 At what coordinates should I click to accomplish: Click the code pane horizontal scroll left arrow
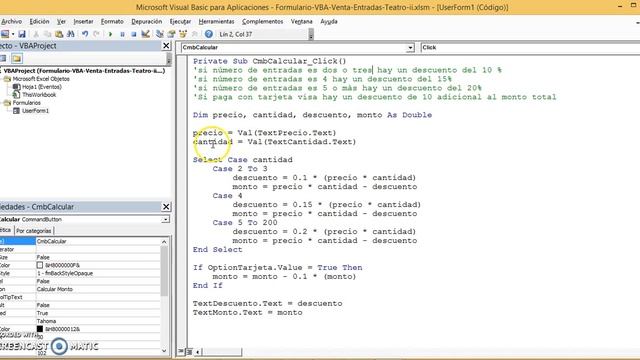[198, 351]
